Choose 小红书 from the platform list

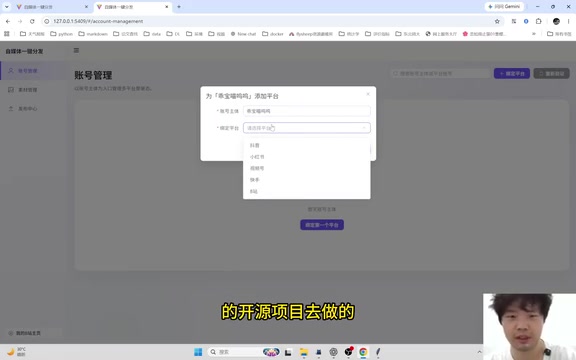point(306,157)
